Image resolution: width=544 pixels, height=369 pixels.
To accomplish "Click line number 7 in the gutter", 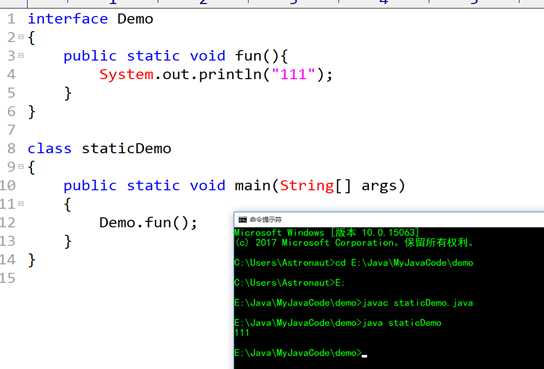I will click(11, 130).
